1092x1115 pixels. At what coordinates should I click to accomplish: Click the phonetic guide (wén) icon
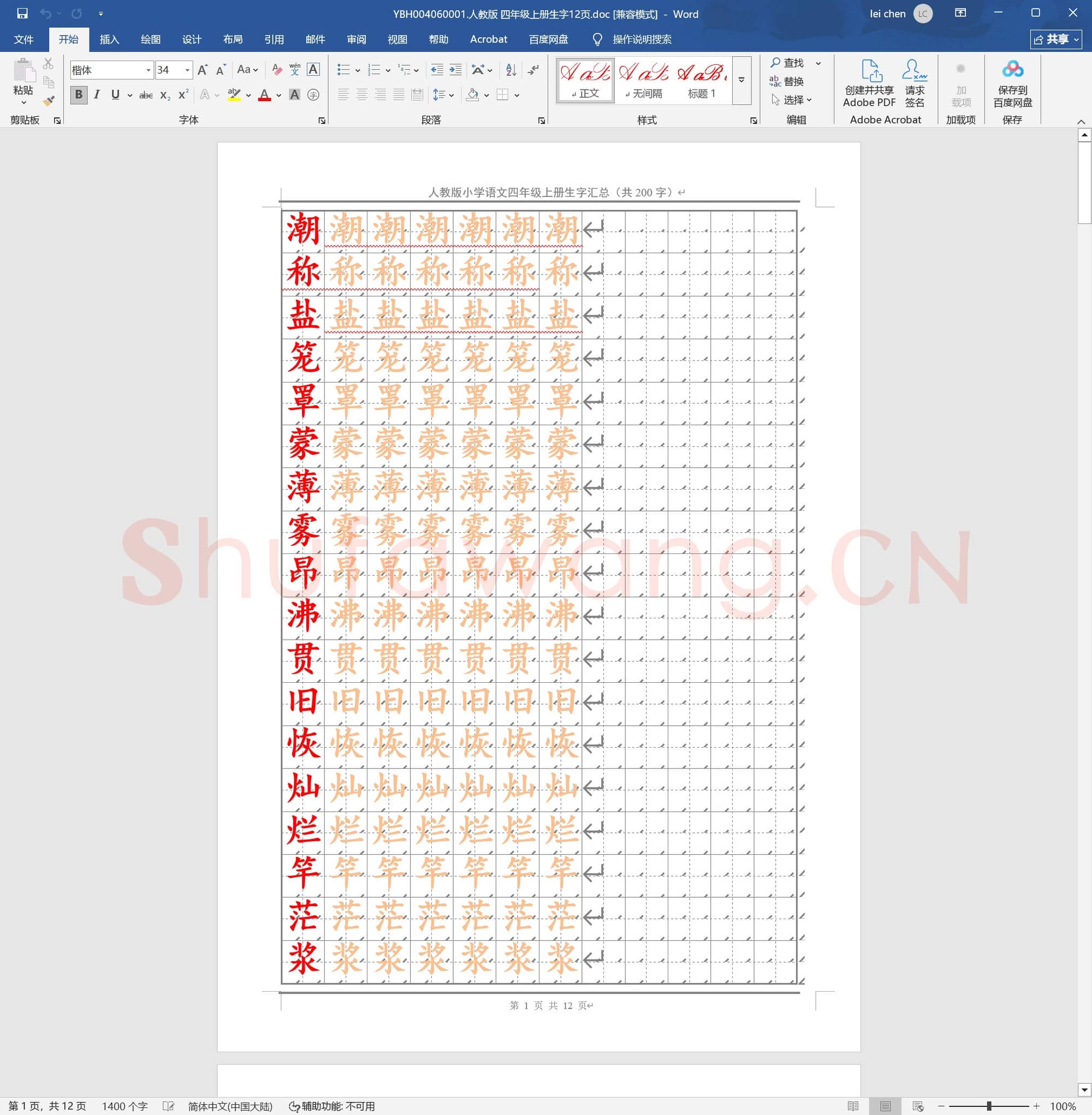pyautogui.click(x=295, y=70)
